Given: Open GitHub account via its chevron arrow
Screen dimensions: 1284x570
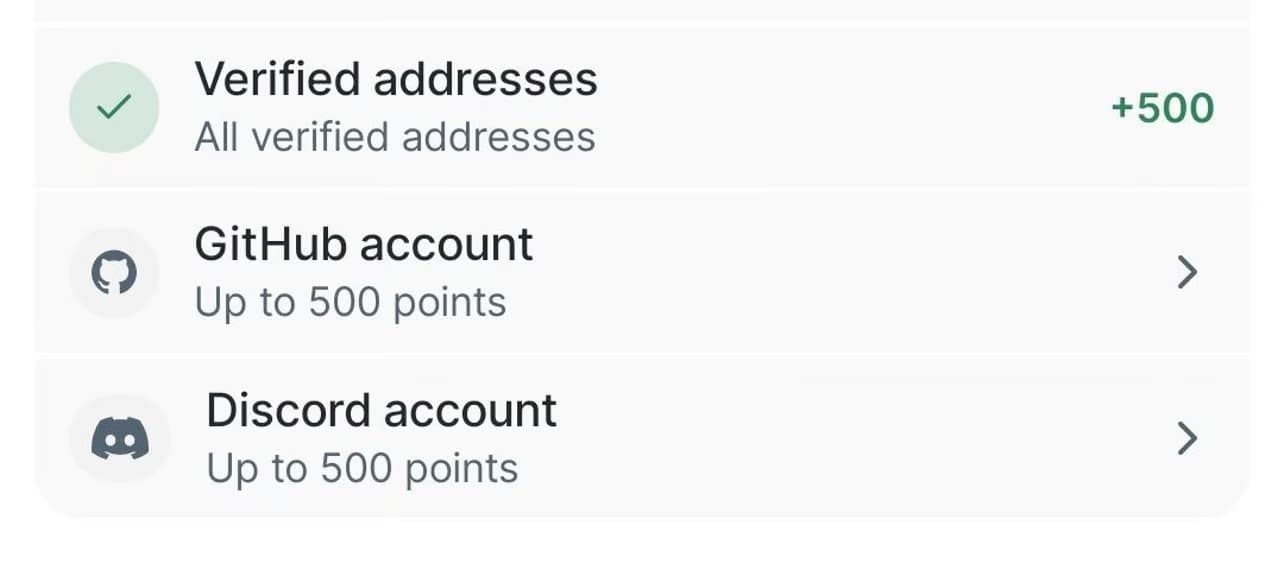Looking at the screenshot, I should click(1187, 272).
